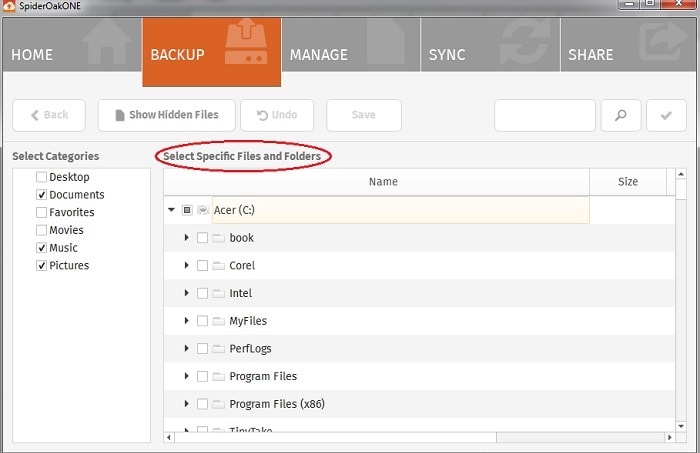Click the Intel folder icon

[218, 294]
